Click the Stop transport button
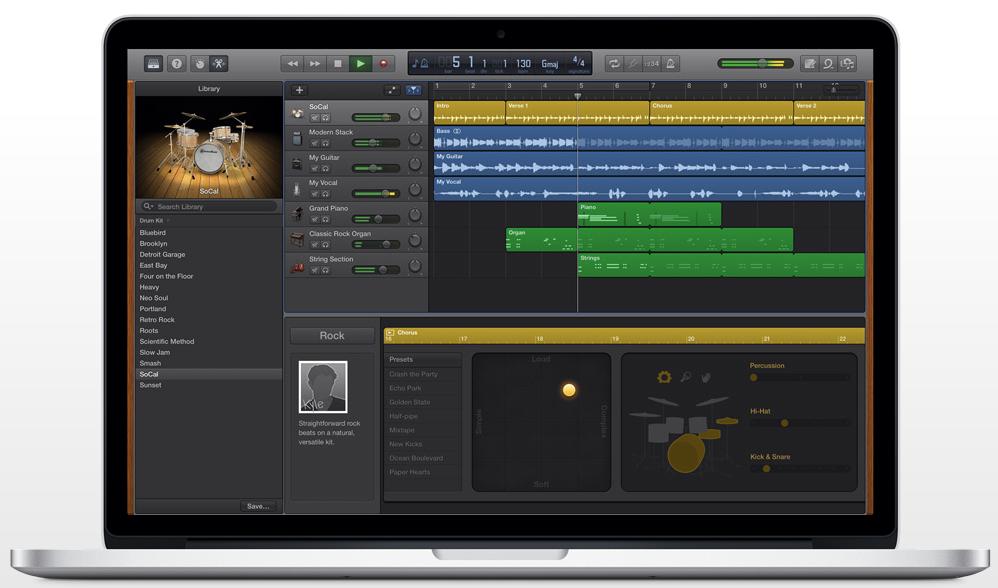Screen dimensions: 998x588 point(338,64)
